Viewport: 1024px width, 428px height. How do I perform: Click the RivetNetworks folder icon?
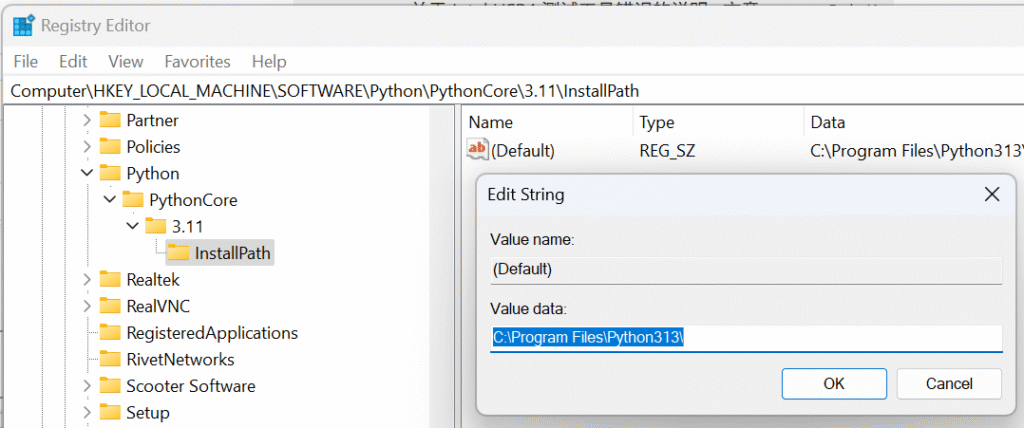point(109,359)
